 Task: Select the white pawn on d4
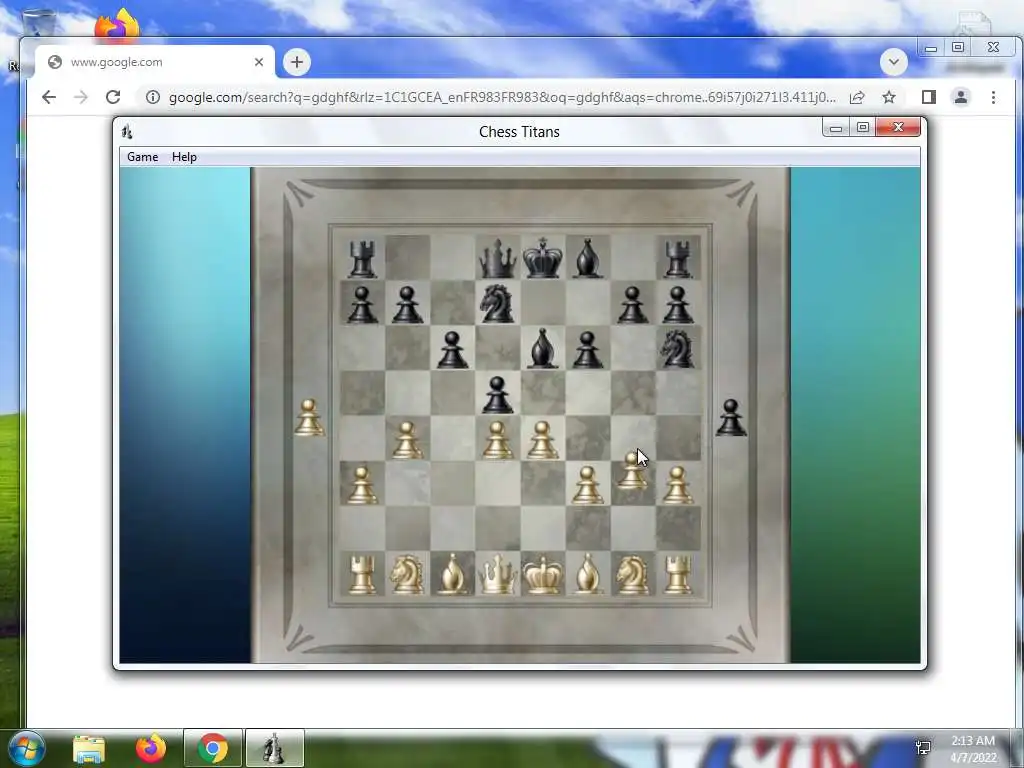(x=498, y=440)
